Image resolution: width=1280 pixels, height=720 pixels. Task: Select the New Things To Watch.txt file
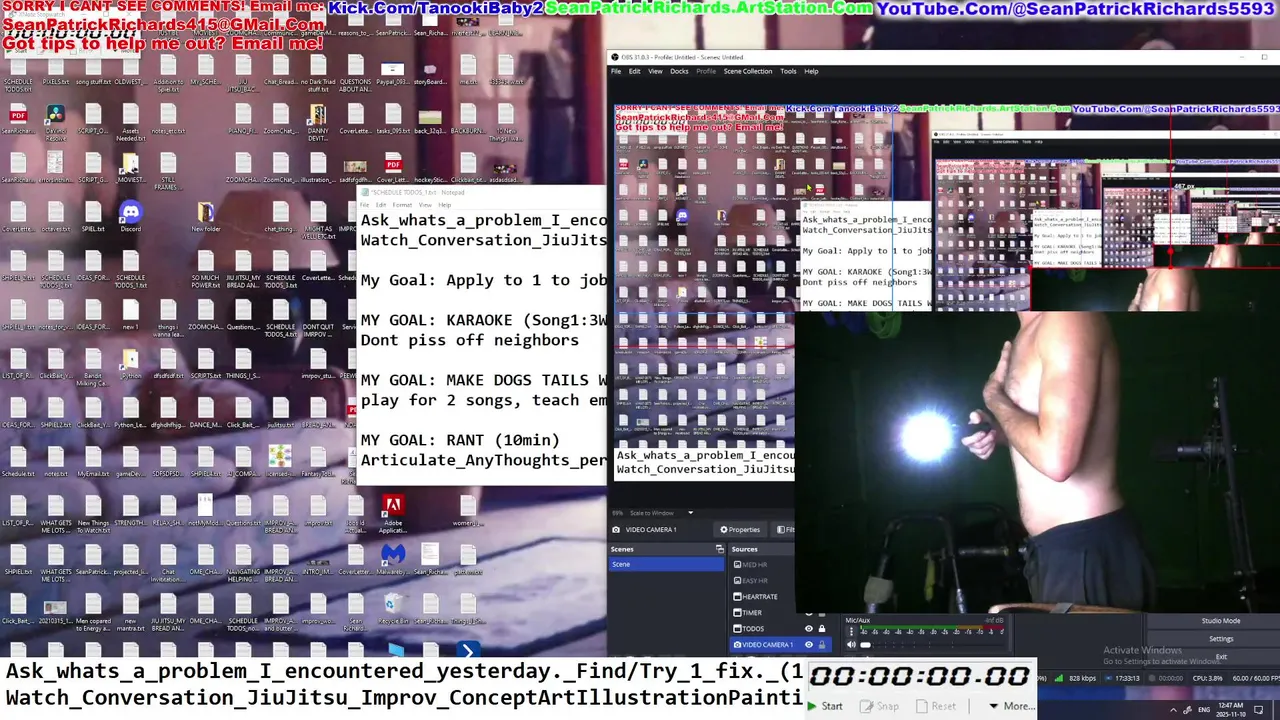[93, 513]
